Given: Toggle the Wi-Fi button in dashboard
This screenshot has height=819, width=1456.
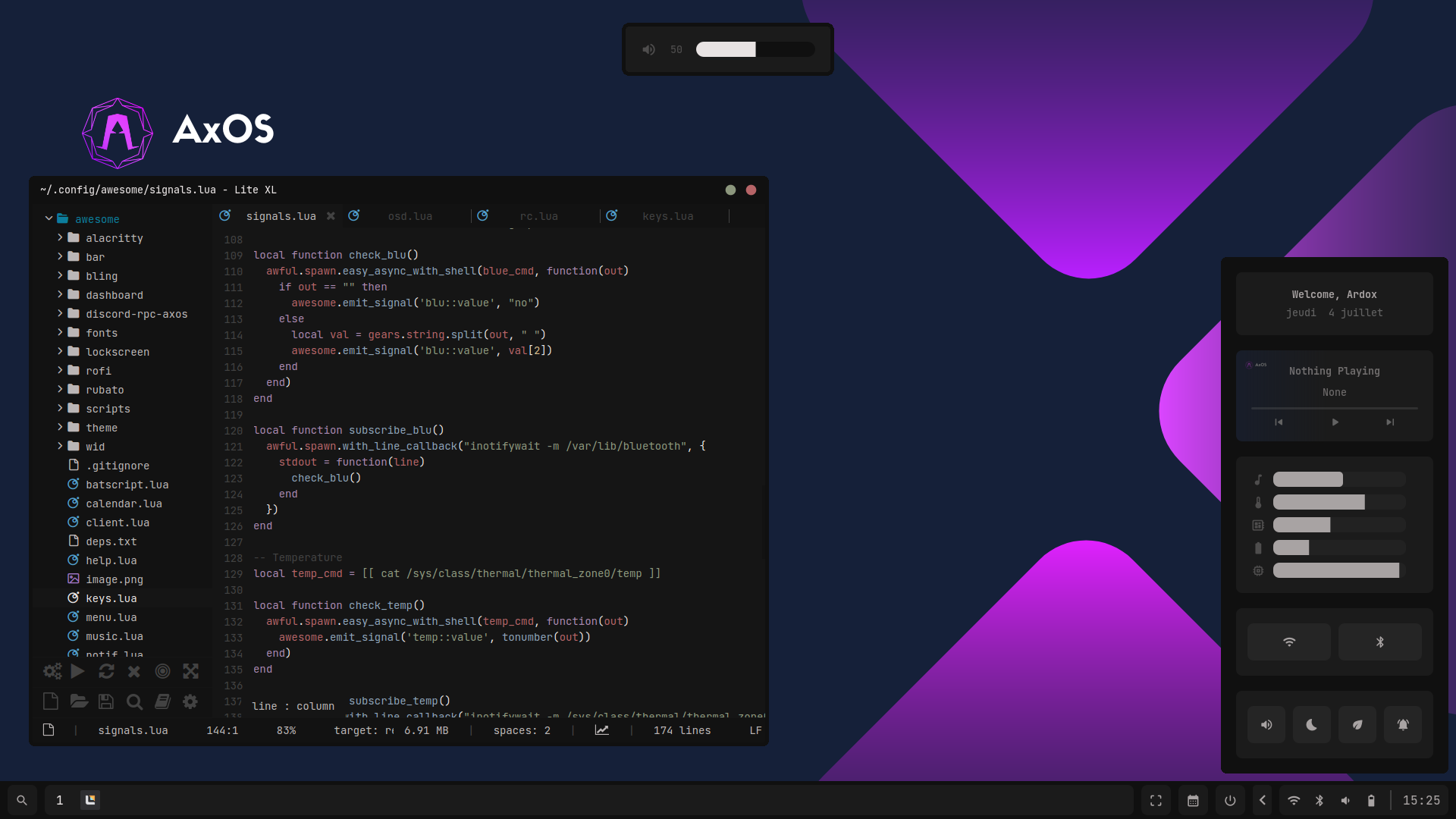Looking at the screenshot, I should (1288, 642).
